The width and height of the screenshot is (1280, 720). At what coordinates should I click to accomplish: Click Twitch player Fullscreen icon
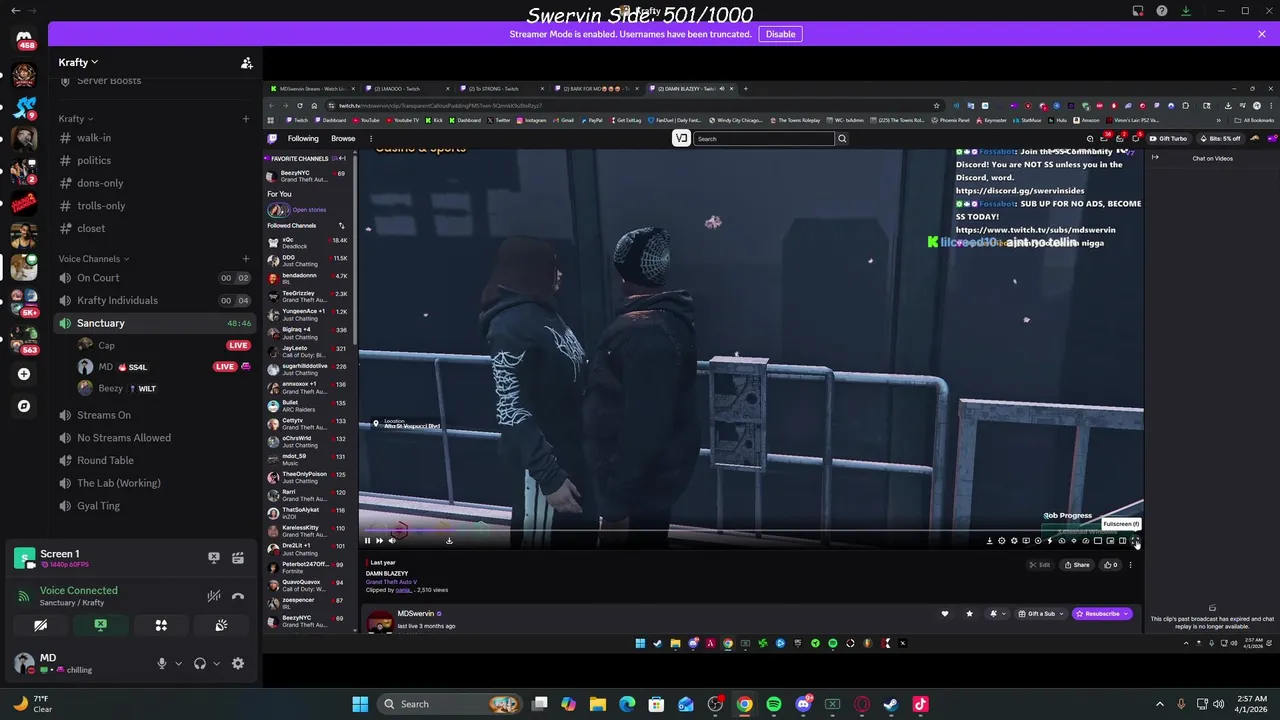click(x=1135, y=541)
